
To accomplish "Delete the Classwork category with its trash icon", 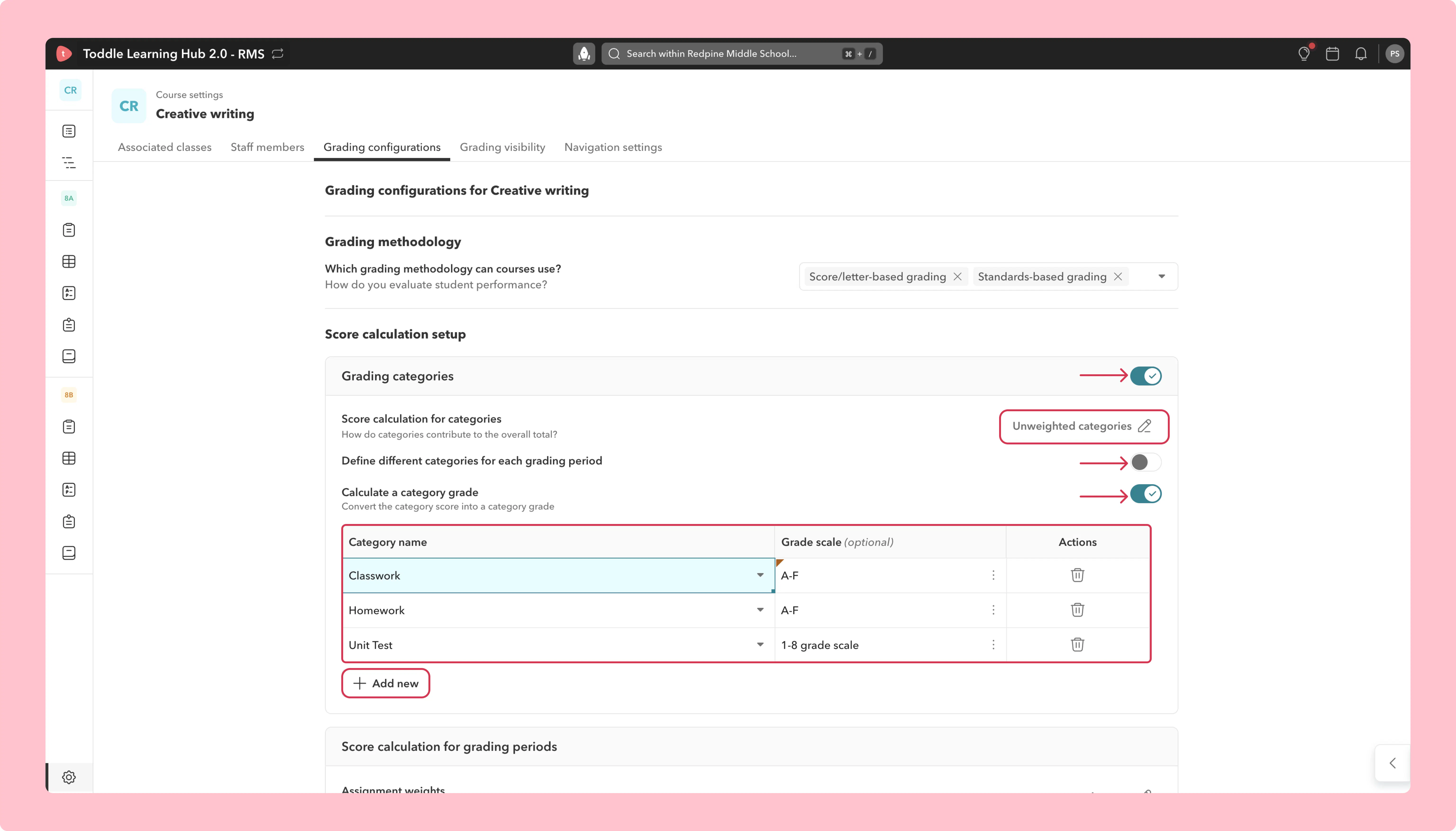I will pyautogui.click(x=1078, y=575).
